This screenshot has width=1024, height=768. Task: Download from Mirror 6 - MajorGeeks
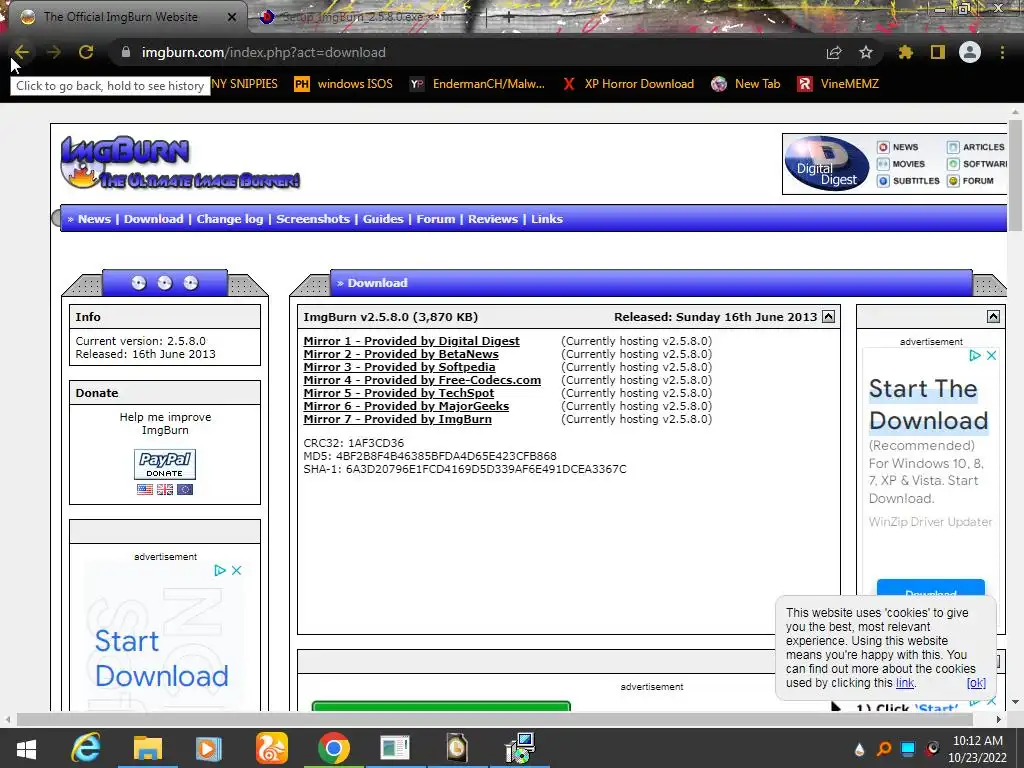coord(406,406)
